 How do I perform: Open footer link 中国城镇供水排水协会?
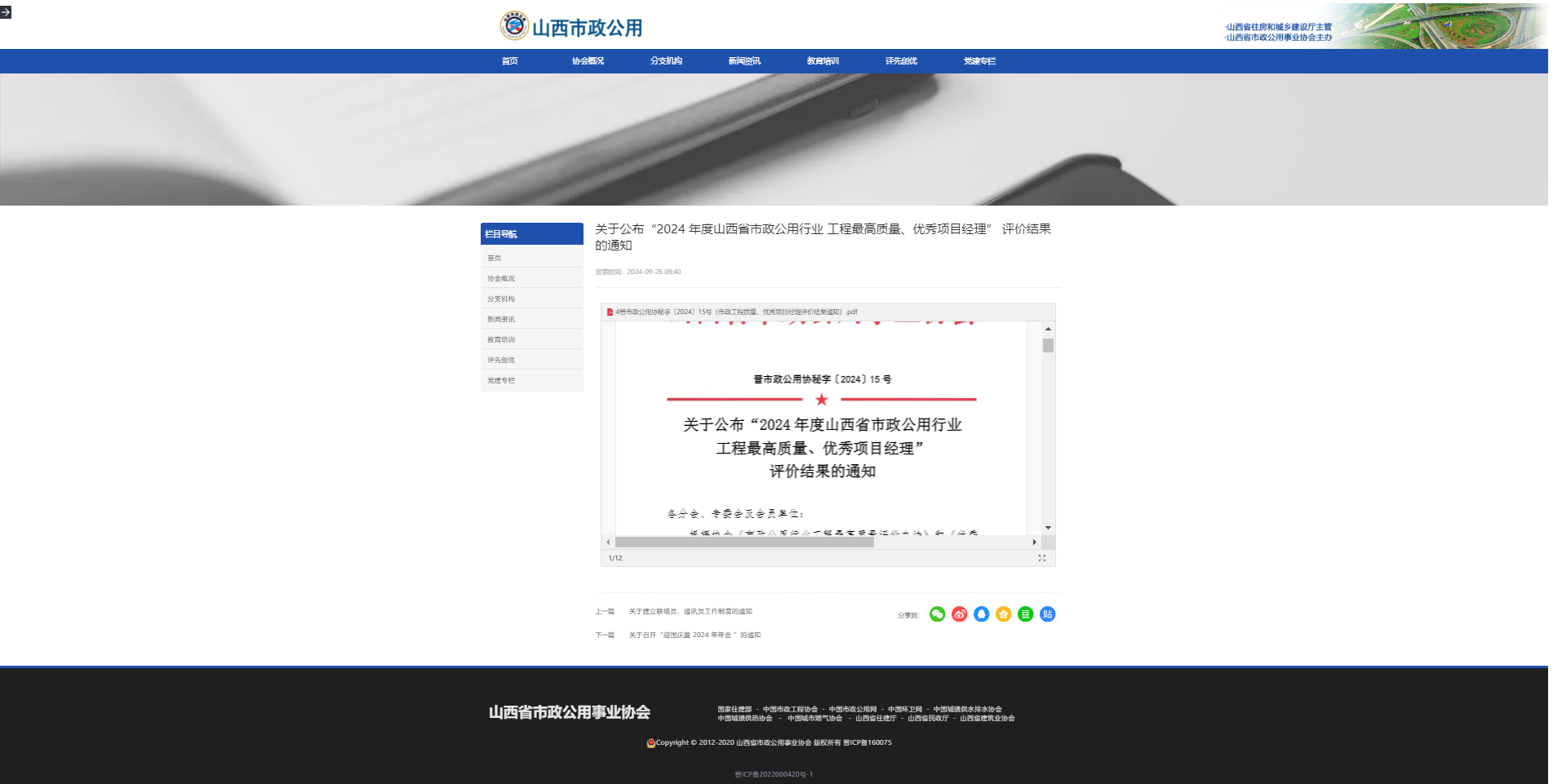[x=968, y=709]
